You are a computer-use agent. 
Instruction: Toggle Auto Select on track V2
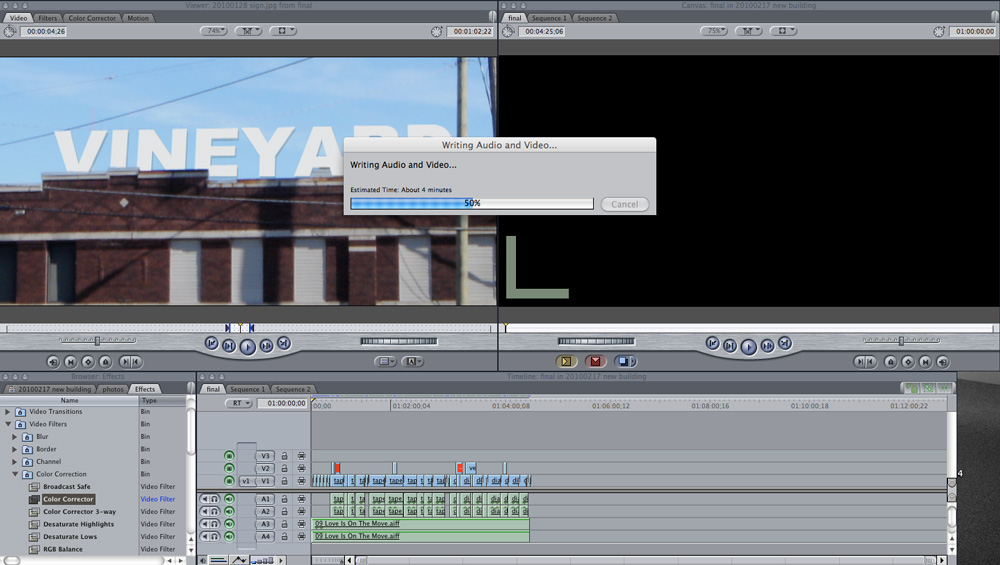point(302,468)
